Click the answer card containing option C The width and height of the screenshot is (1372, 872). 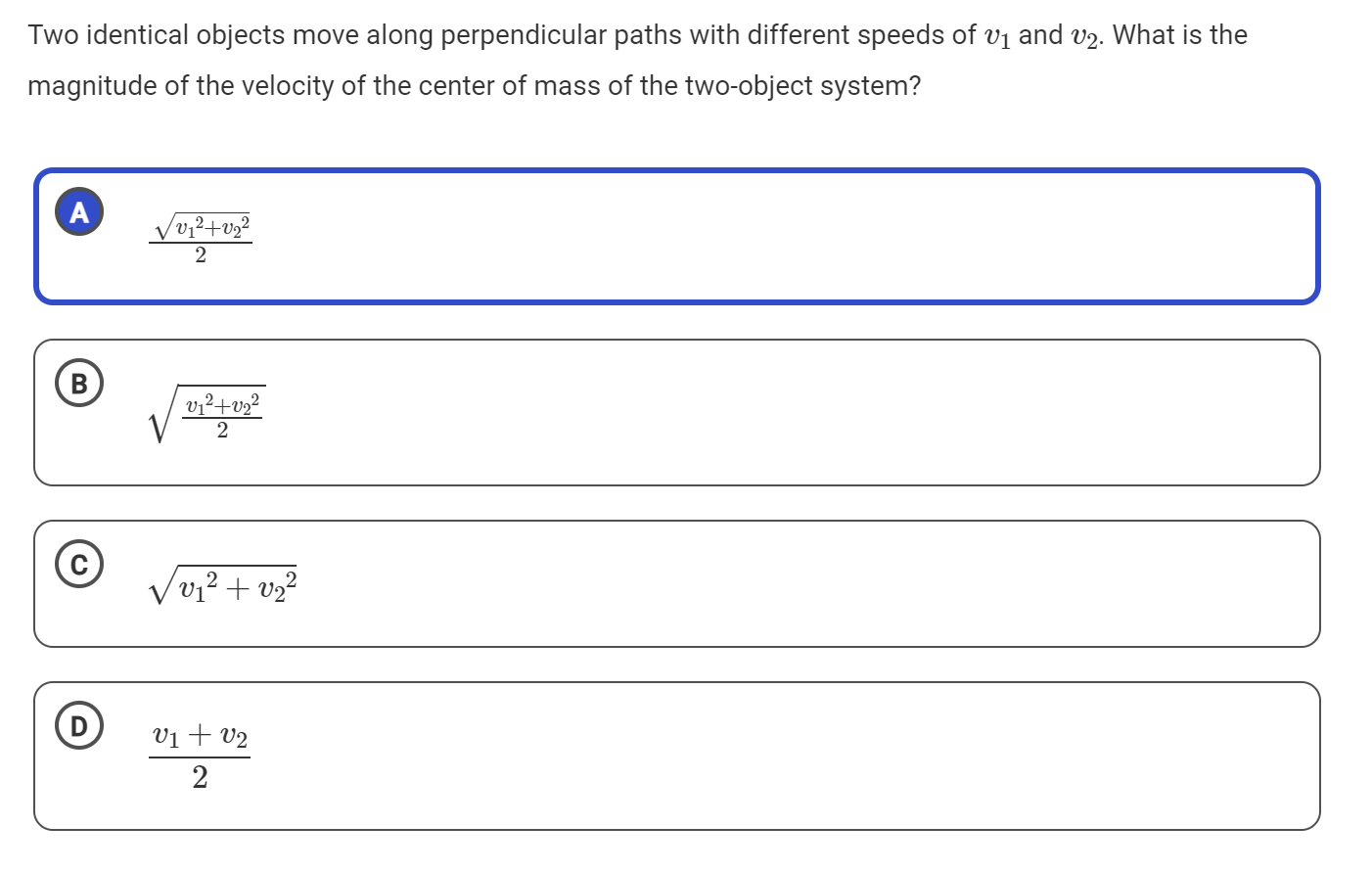[x=675, y=582]
